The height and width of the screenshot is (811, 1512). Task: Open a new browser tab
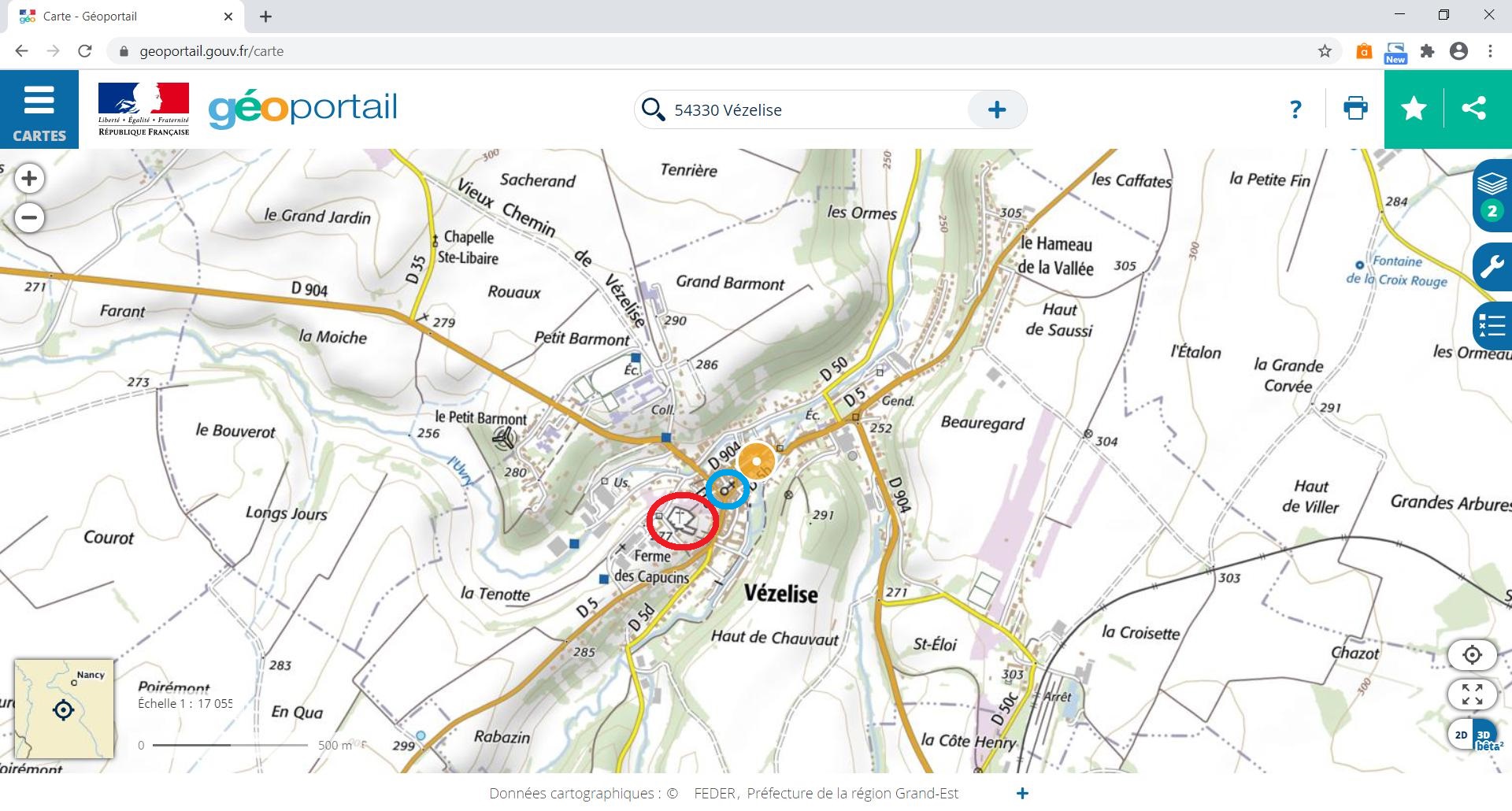(x=265, y=16)
